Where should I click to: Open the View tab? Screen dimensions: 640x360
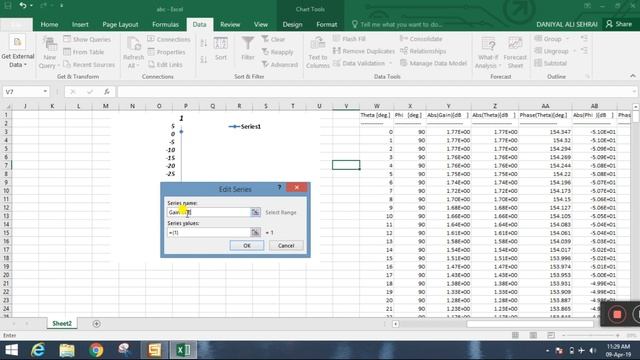[261, 24]
